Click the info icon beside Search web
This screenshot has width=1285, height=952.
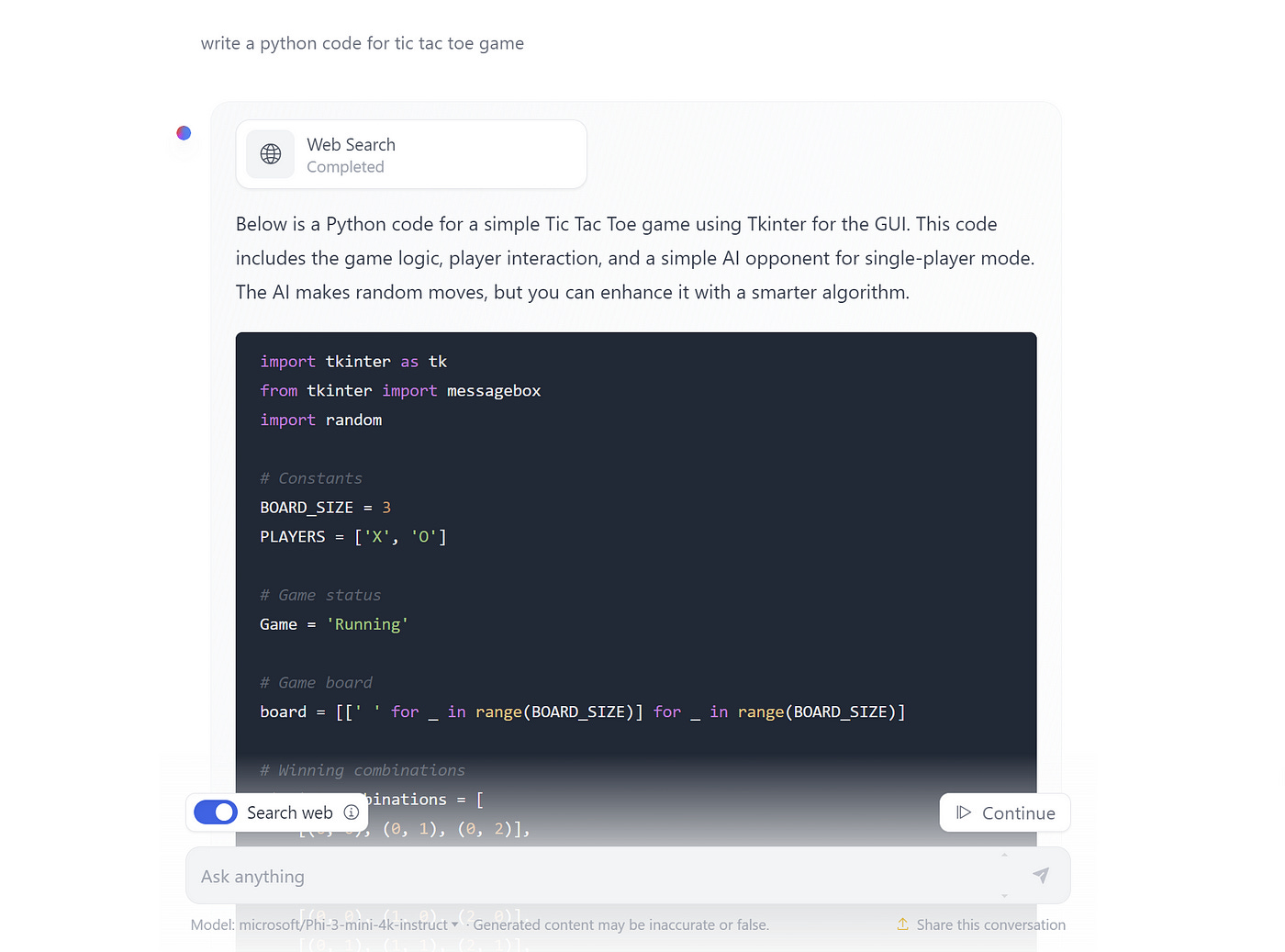pos(352,812)
